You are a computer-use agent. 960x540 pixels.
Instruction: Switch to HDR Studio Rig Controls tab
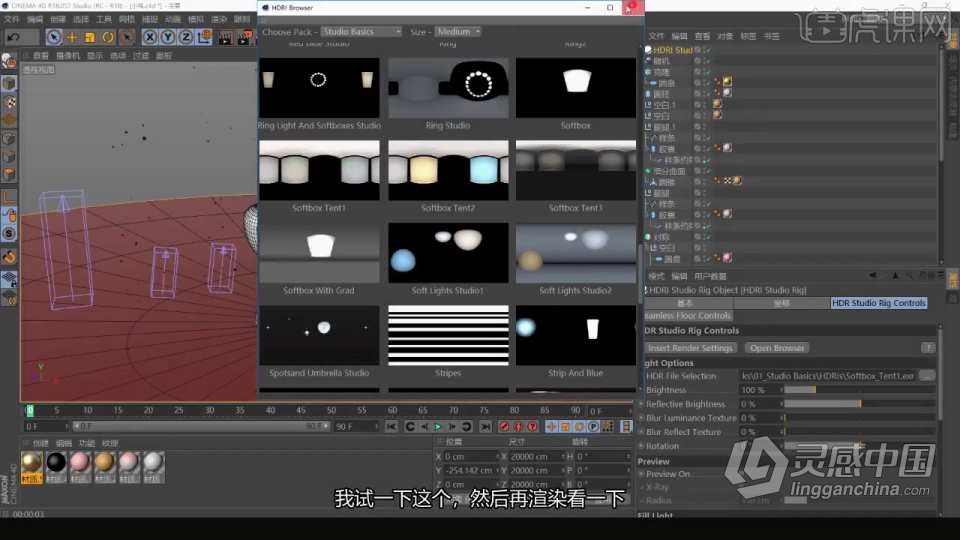[x=879, y=303]
